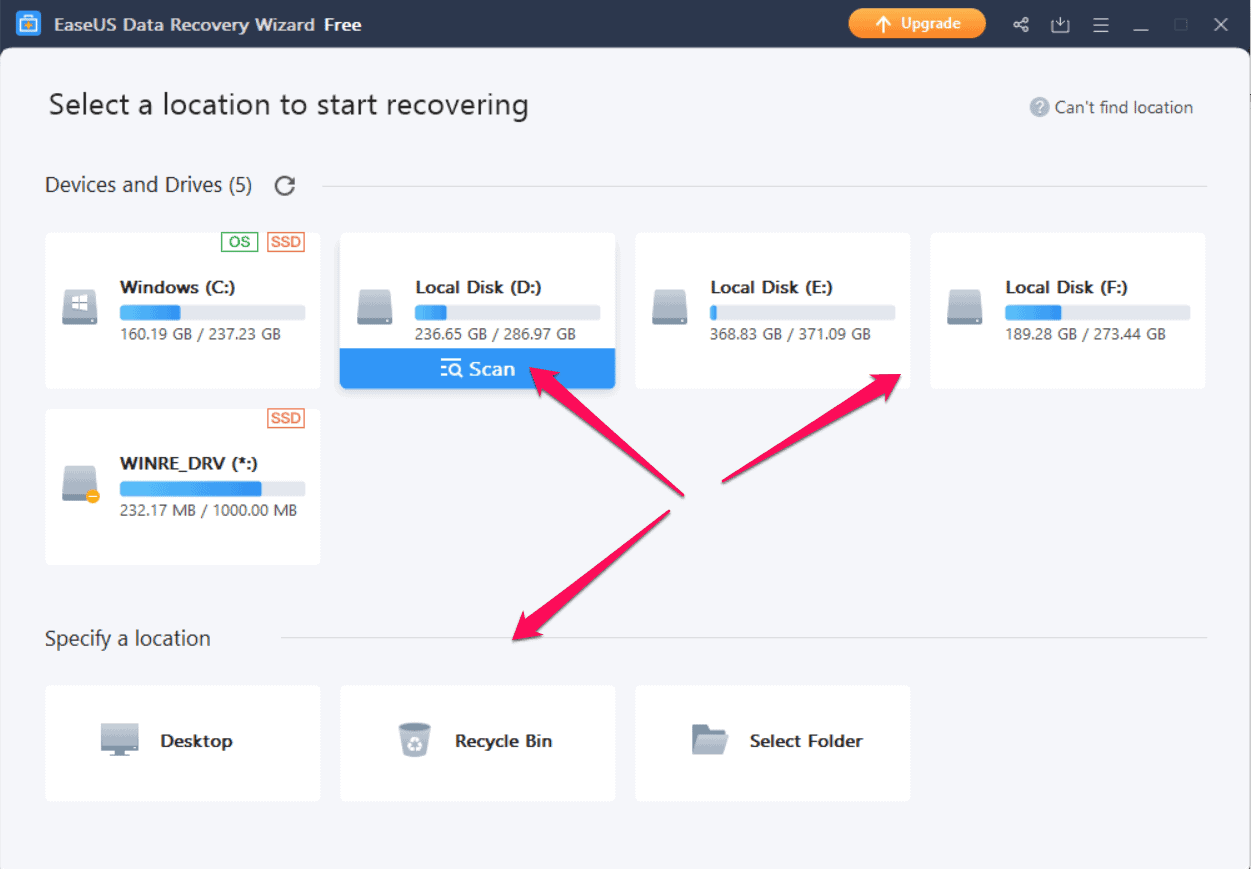The image size is (1251, 869).
Task: Click the Upgrade button
Action: (917, 24)
